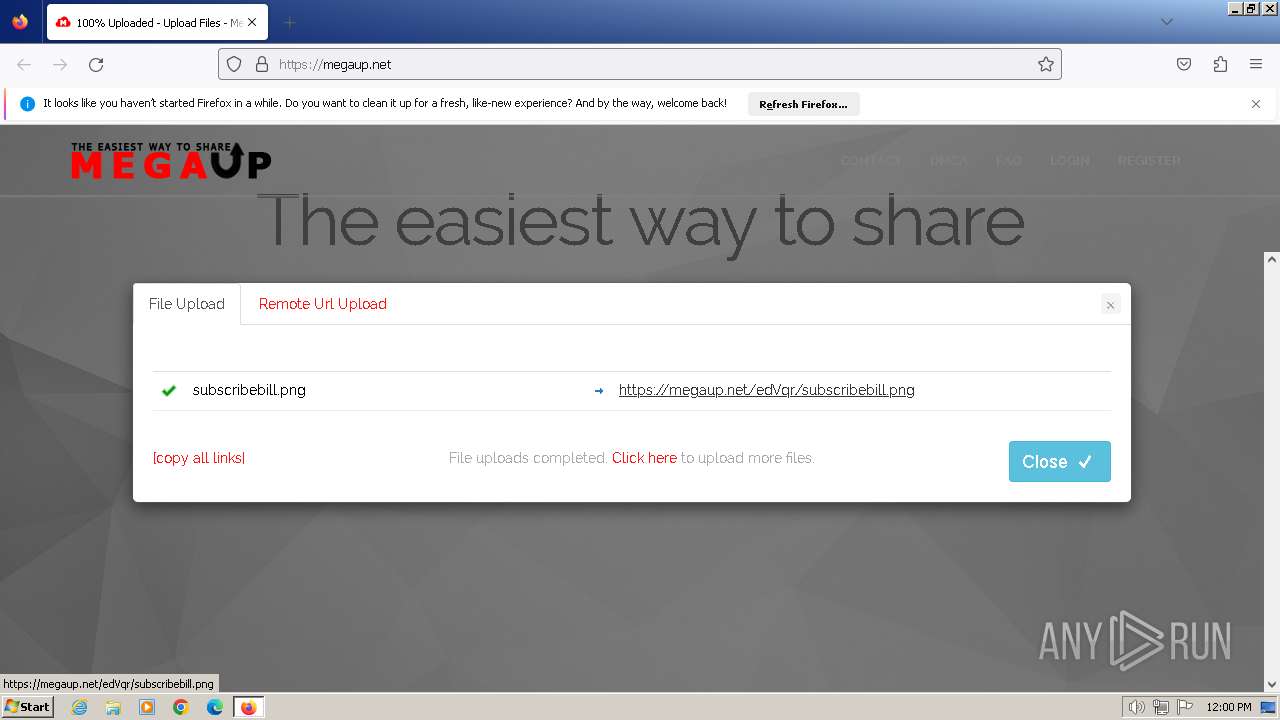This screenshot has height=720, width=1280.
Task: Select Firefox taskbar button
Action: (249, 707)
